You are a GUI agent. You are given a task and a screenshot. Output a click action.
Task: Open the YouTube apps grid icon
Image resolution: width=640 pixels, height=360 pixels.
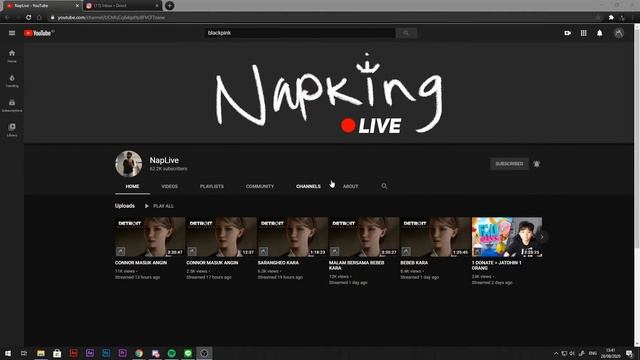(x=584, y=33)
